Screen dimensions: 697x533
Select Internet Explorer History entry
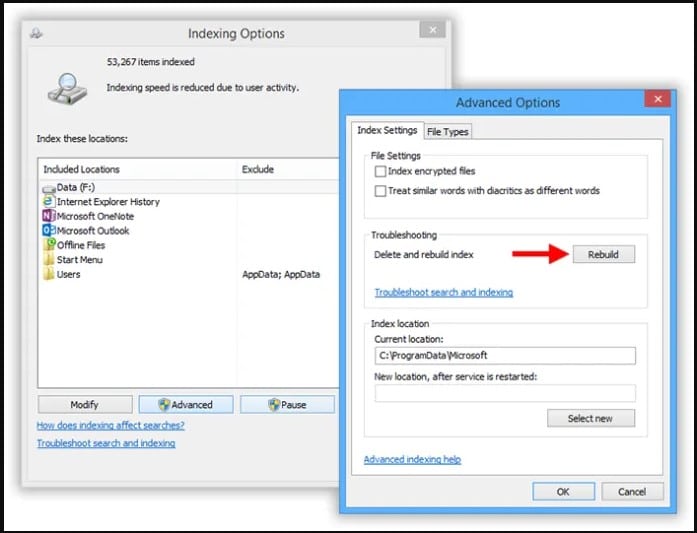(108, 202)
